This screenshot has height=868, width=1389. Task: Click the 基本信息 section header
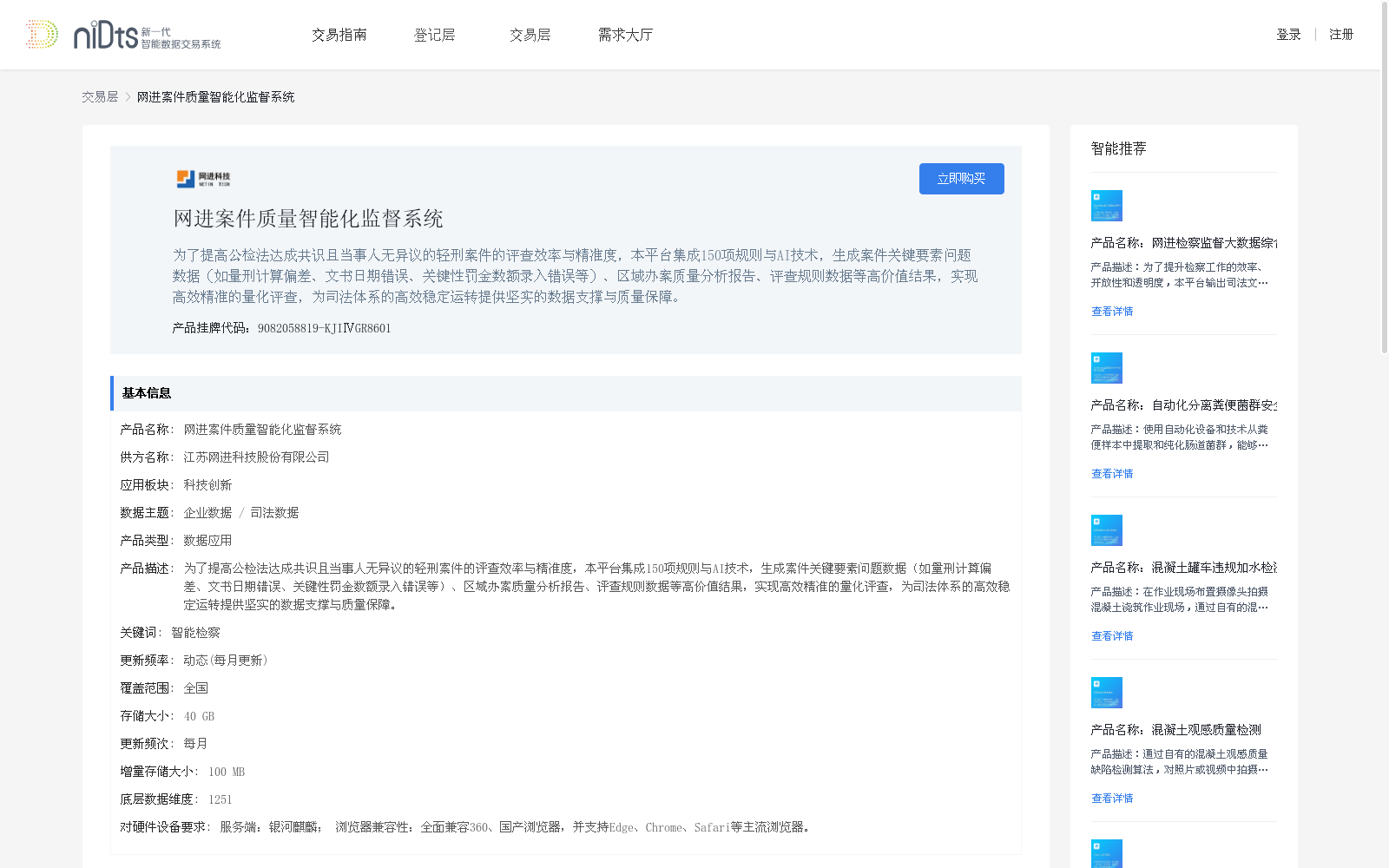pos(566,393)
